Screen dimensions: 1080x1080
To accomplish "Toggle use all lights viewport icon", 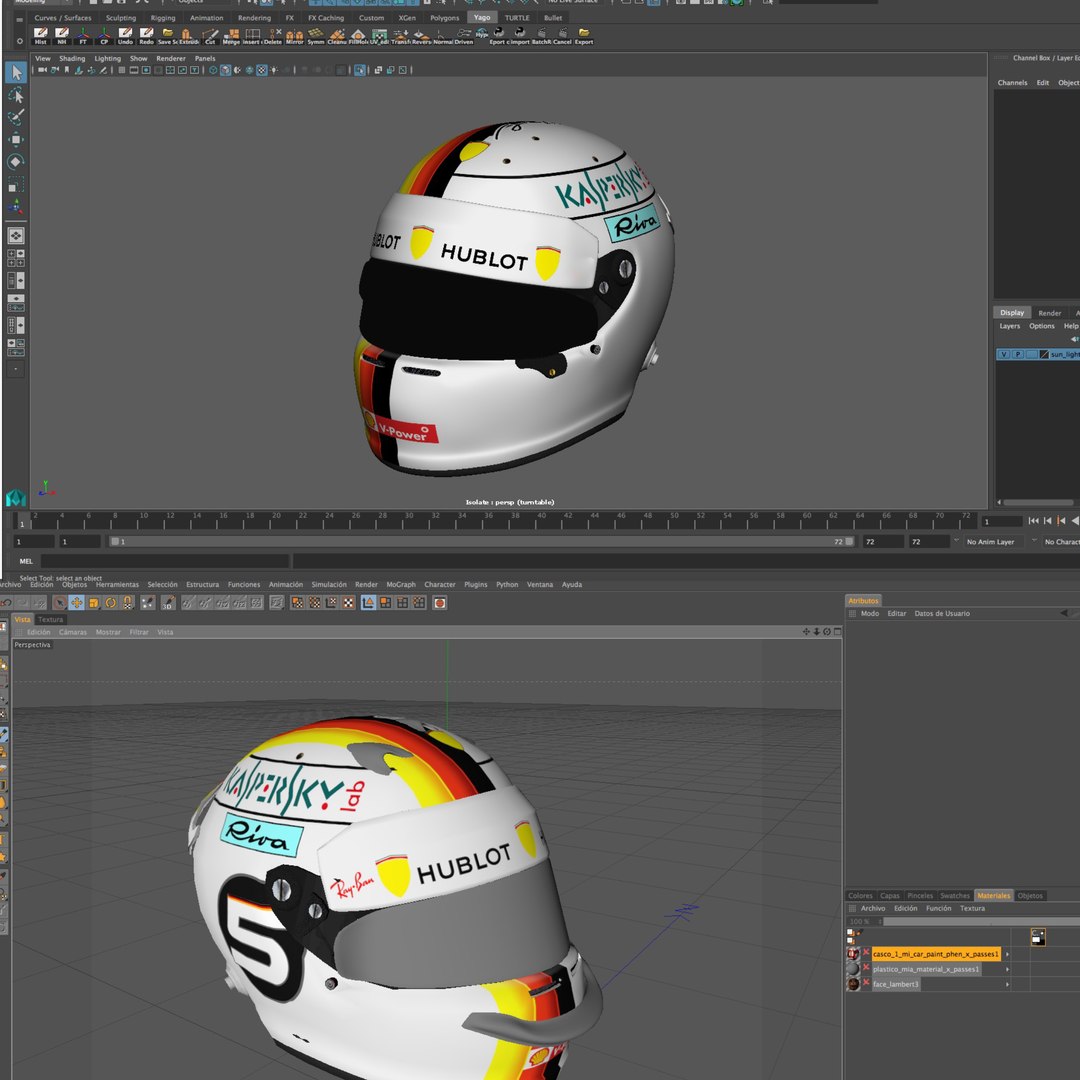I will [x=274, y=70].
